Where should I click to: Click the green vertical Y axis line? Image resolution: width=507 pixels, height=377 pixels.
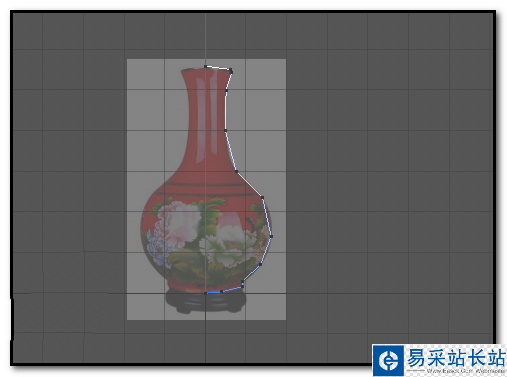[x=205, y=40]
